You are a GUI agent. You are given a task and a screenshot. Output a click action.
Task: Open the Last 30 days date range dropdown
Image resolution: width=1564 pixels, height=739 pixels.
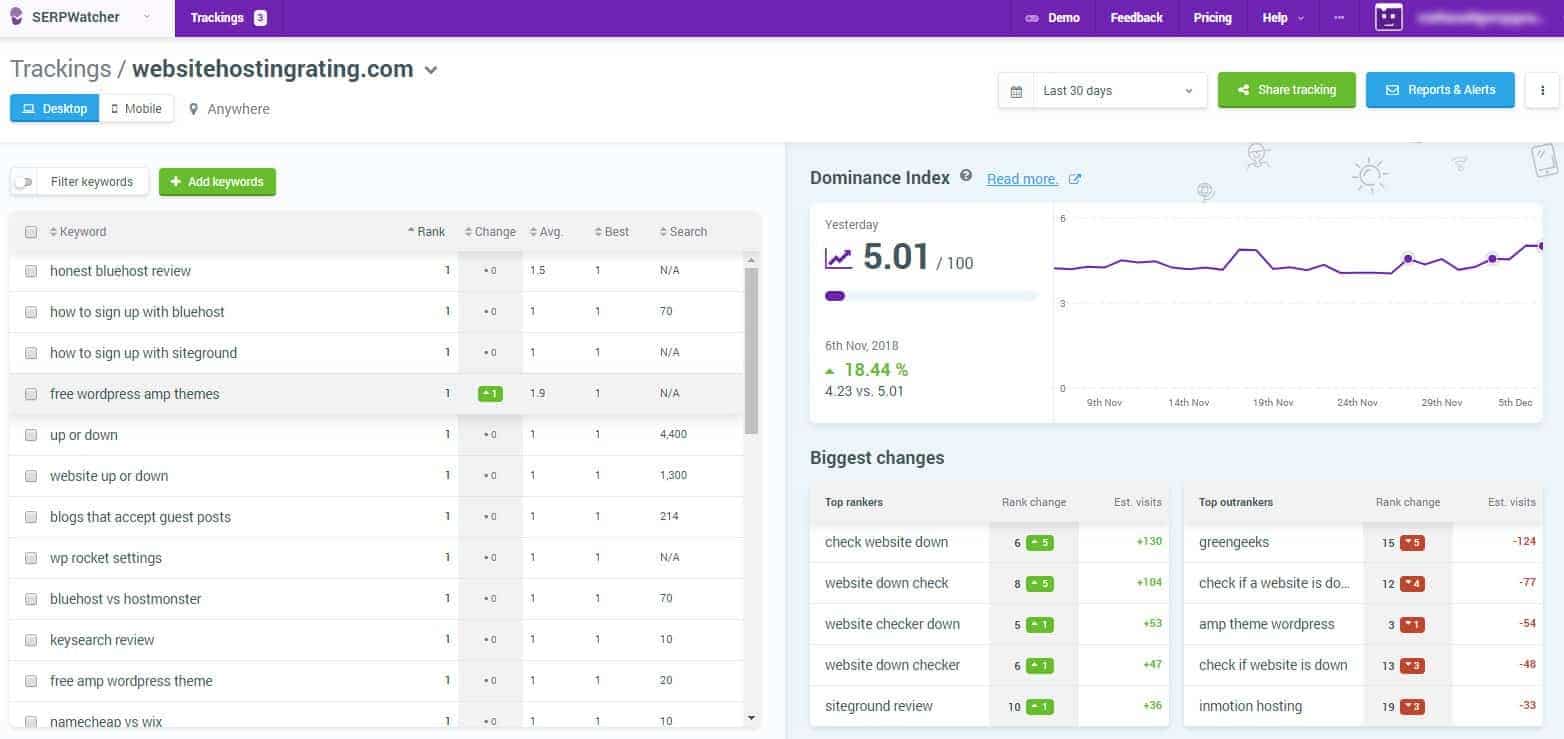coord(1102,90)
